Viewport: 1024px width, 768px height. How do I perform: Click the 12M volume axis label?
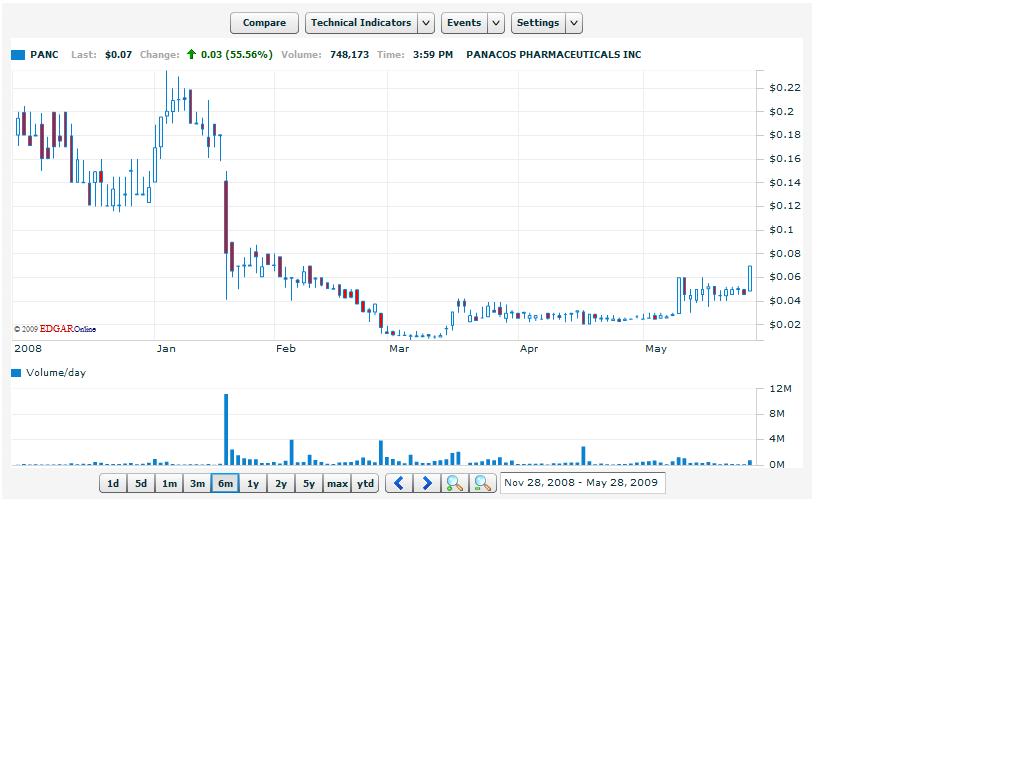click(x=780, y=389)
